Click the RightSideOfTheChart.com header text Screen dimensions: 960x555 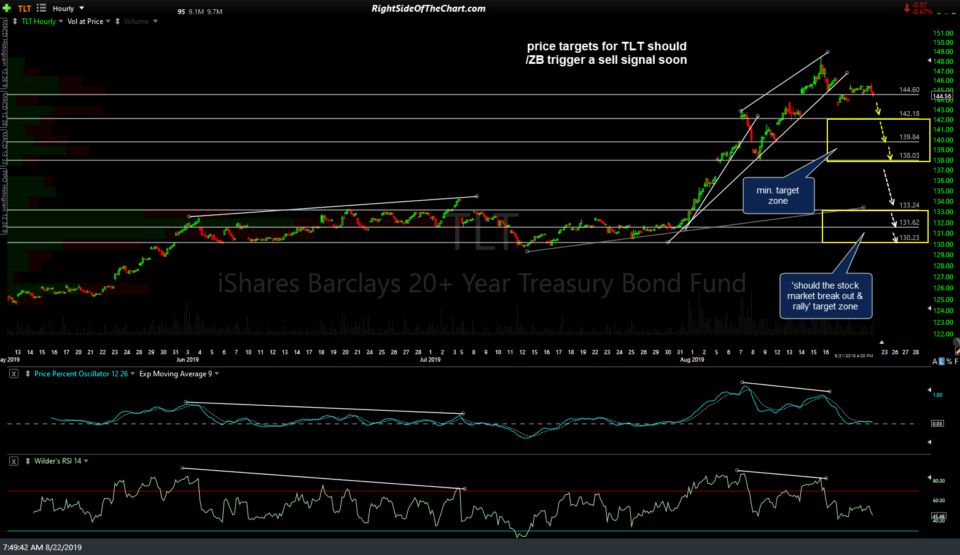click(x=428, y=9)
